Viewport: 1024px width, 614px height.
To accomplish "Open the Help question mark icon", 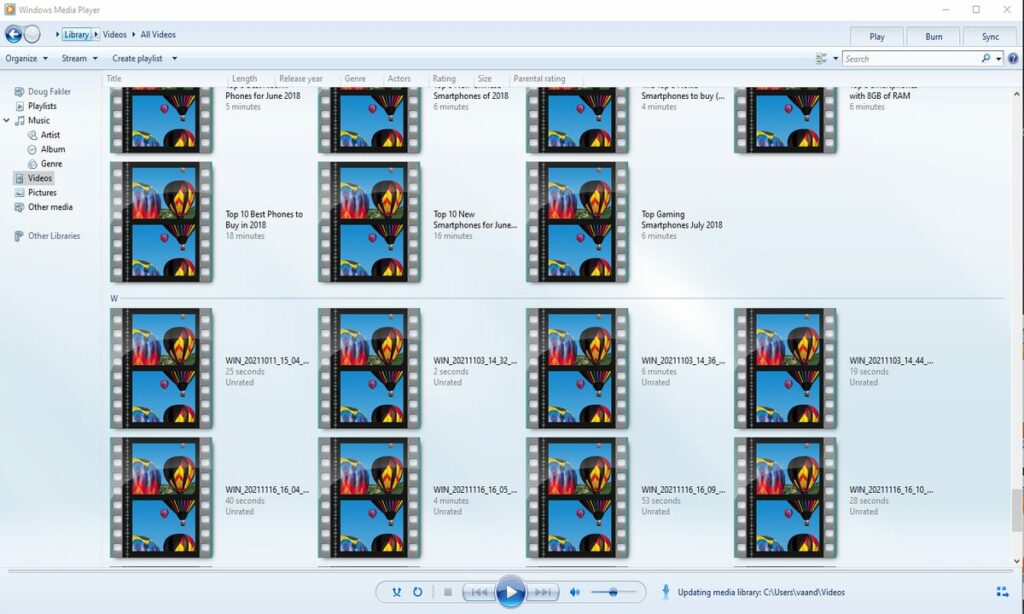I will tap(1013, 59).
